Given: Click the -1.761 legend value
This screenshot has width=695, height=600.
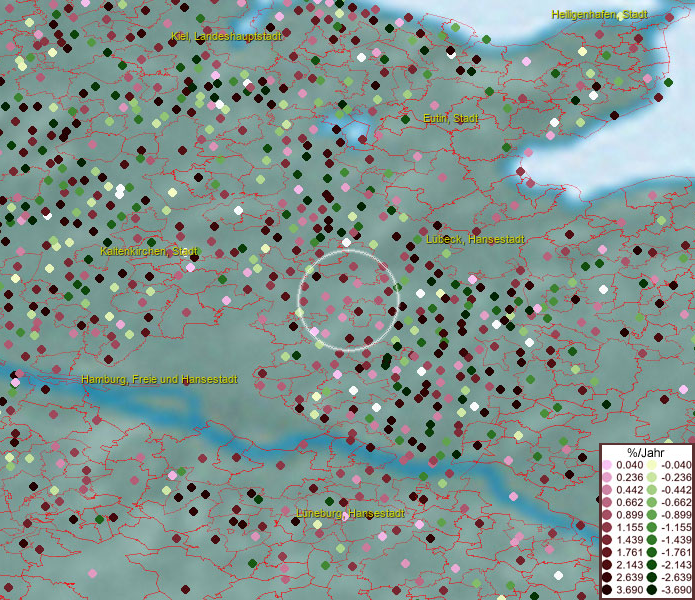Looking at the screenshot, I should click(x=676, y=552).
